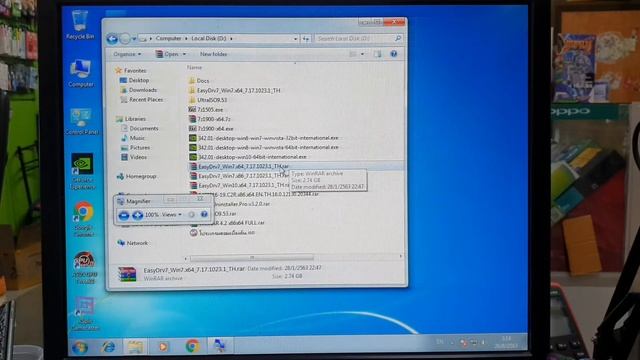This screenshot has height=360, width=640.
Task: Click the Magnifier zoom out minus button
Action: 124,215
